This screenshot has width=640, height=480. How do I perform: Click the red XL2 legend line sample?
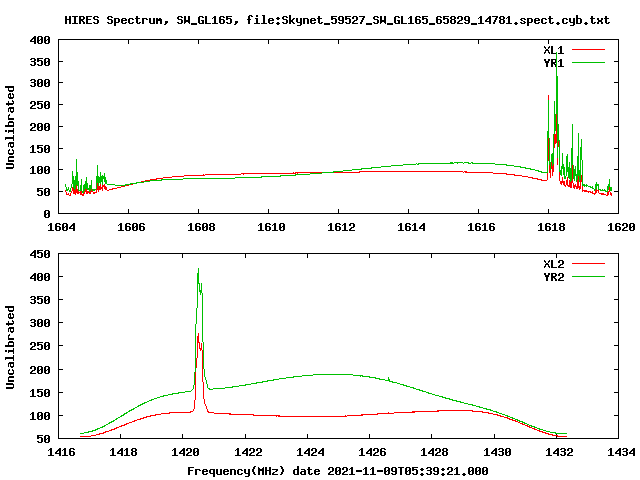588,264
